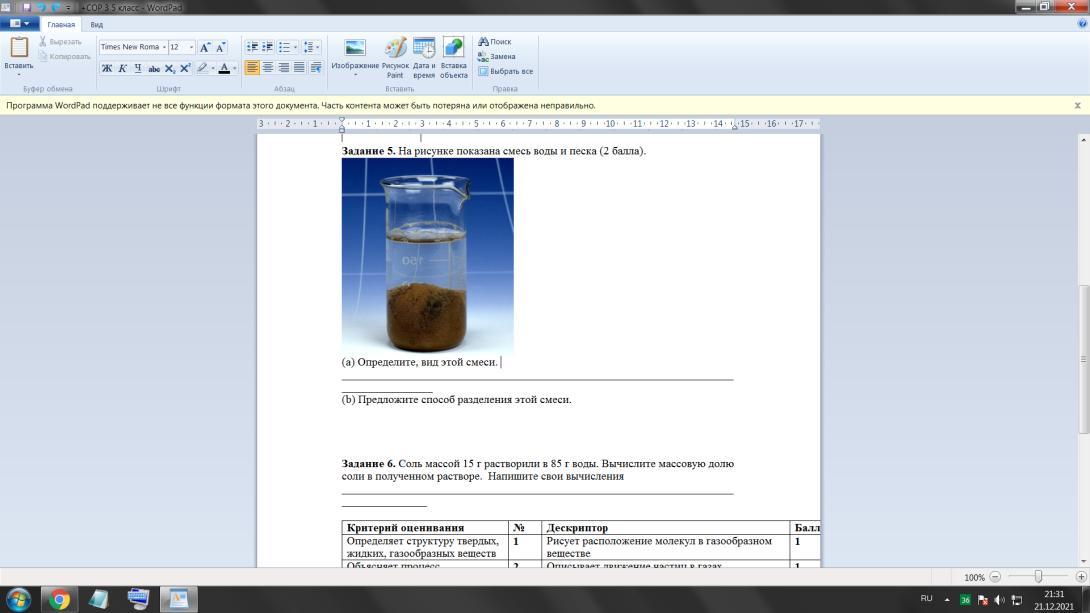The width and height of the screenshot is (1090, 613).
Task: Open the highlight color dropdown arrow
Action: click(213, 68)
